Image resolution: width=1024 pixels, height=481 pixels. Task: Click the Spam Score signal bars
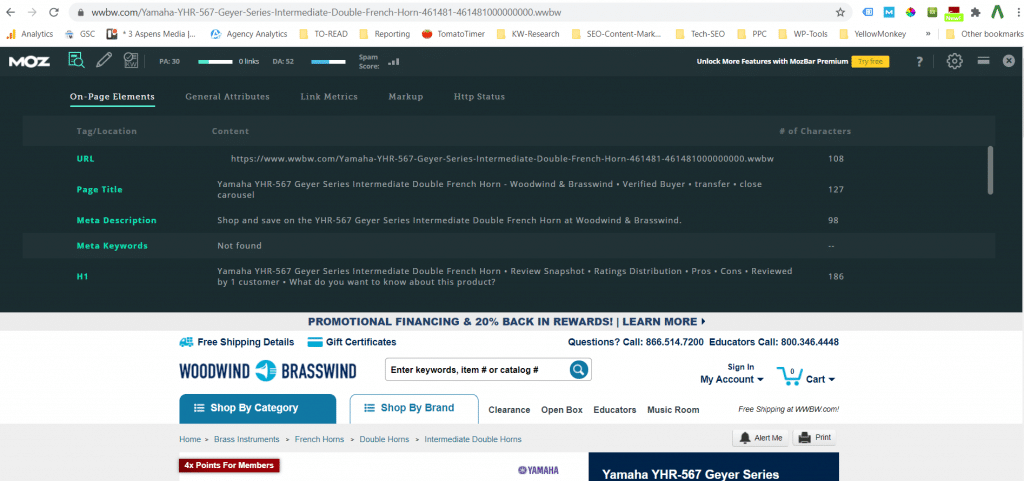pyautogui.click(x=393, y=62)
